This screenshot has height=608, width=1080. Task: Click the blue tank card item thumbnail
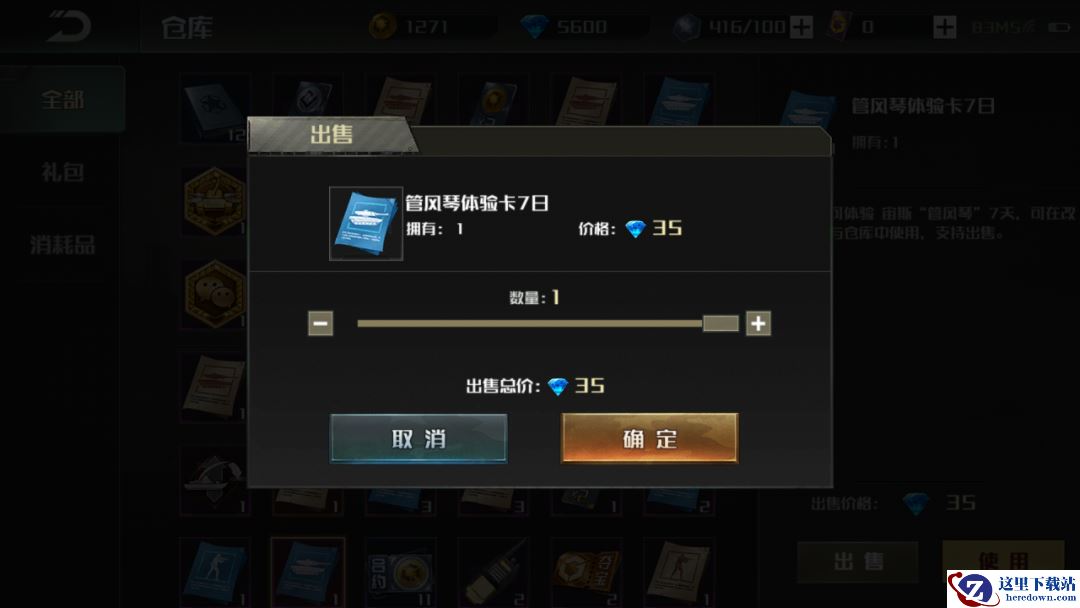click(366, 223)
